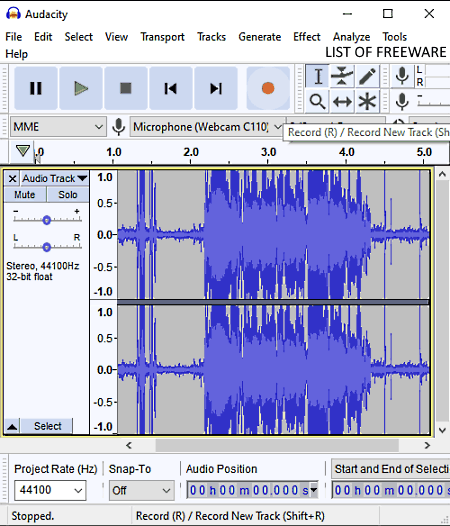Close the Audio Track with X

pyautogui.click(x=12, y=178)
